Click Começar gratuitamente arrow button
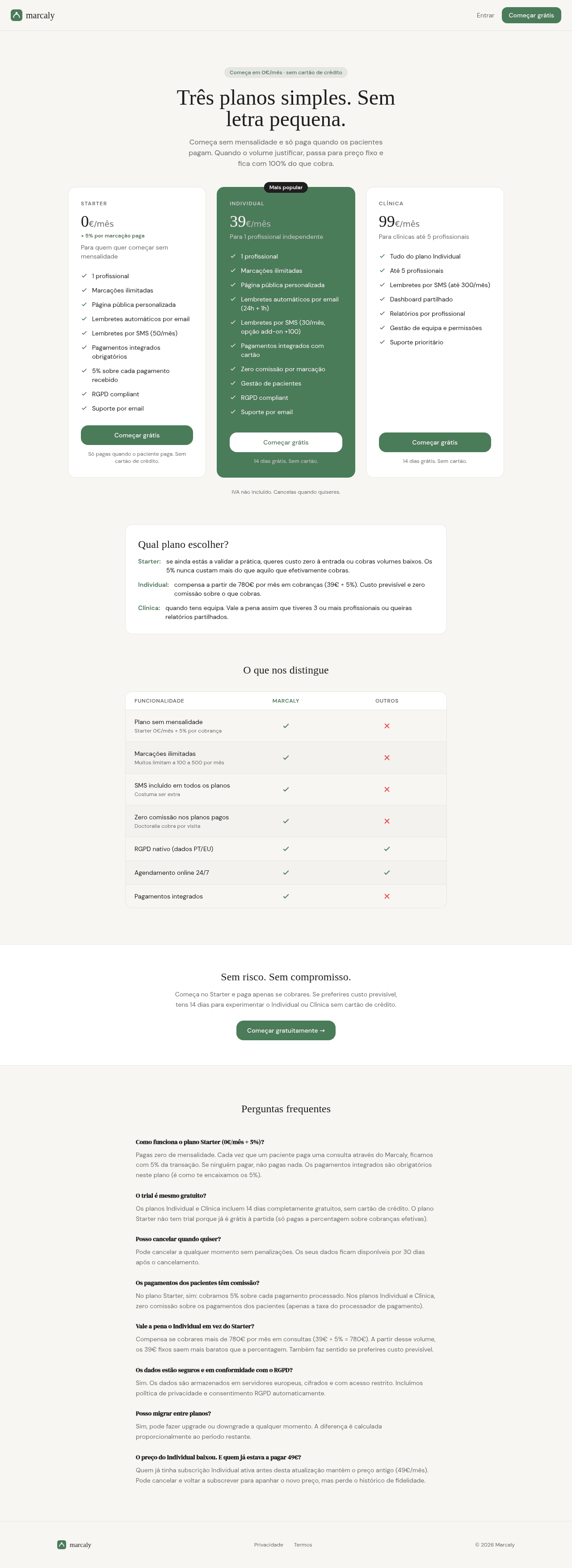 click(286, 1030)
